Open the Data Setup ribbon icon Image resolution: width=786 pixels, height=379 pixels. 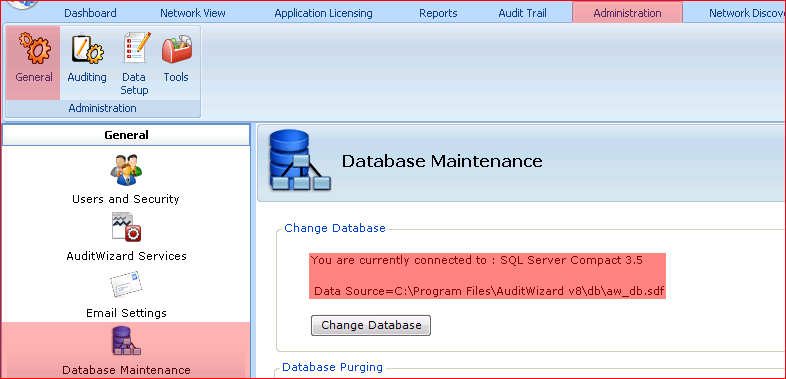point(136,48)
